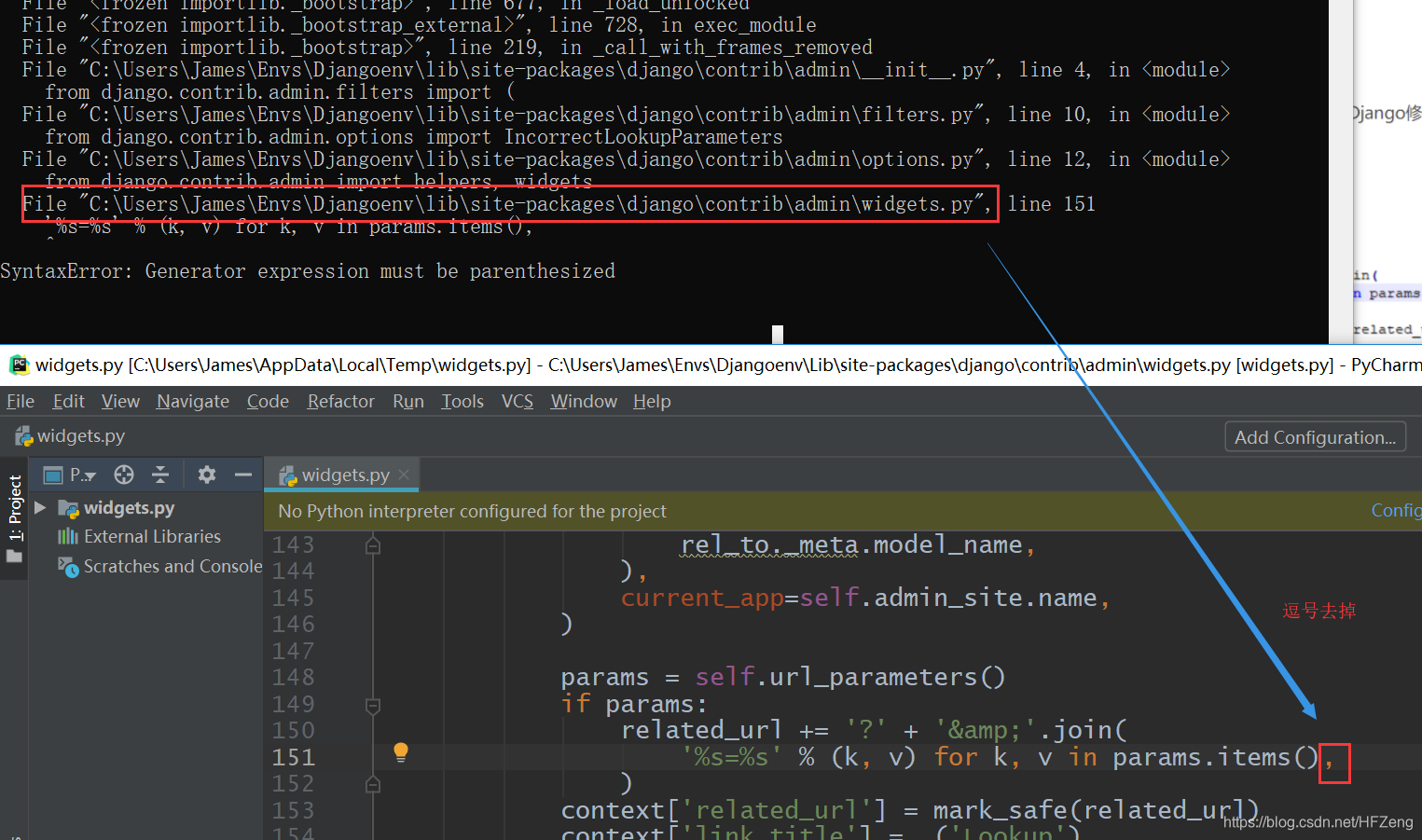Screen dimensions: 1422x840
Task: Toggle the 1: Project side tool tab
Action: point(15,507)
